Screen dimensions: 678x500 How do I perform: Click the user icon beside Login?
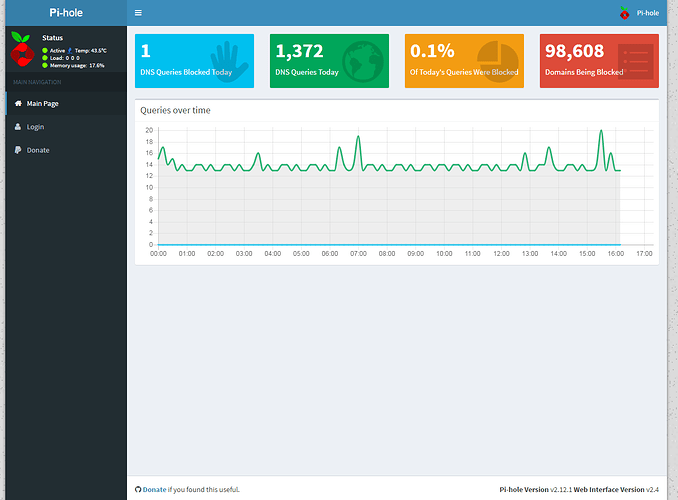pyautogui.click(x=18, y=127)
